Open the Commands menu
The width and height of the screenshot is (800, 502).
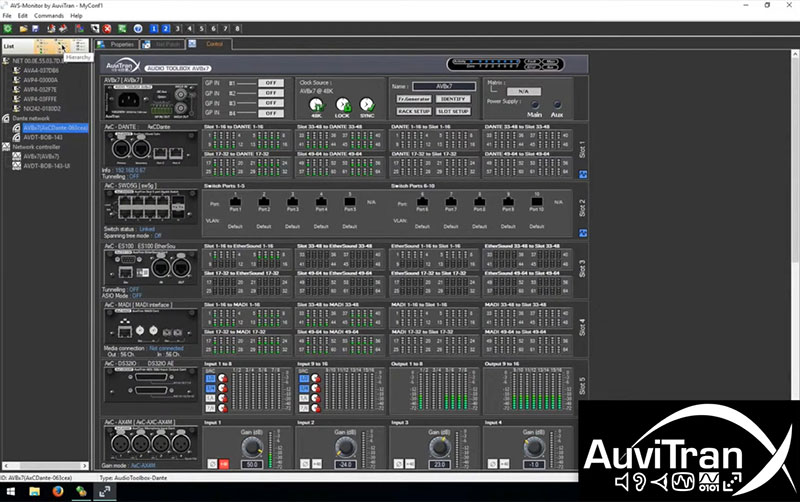click(x=49, y=16)
